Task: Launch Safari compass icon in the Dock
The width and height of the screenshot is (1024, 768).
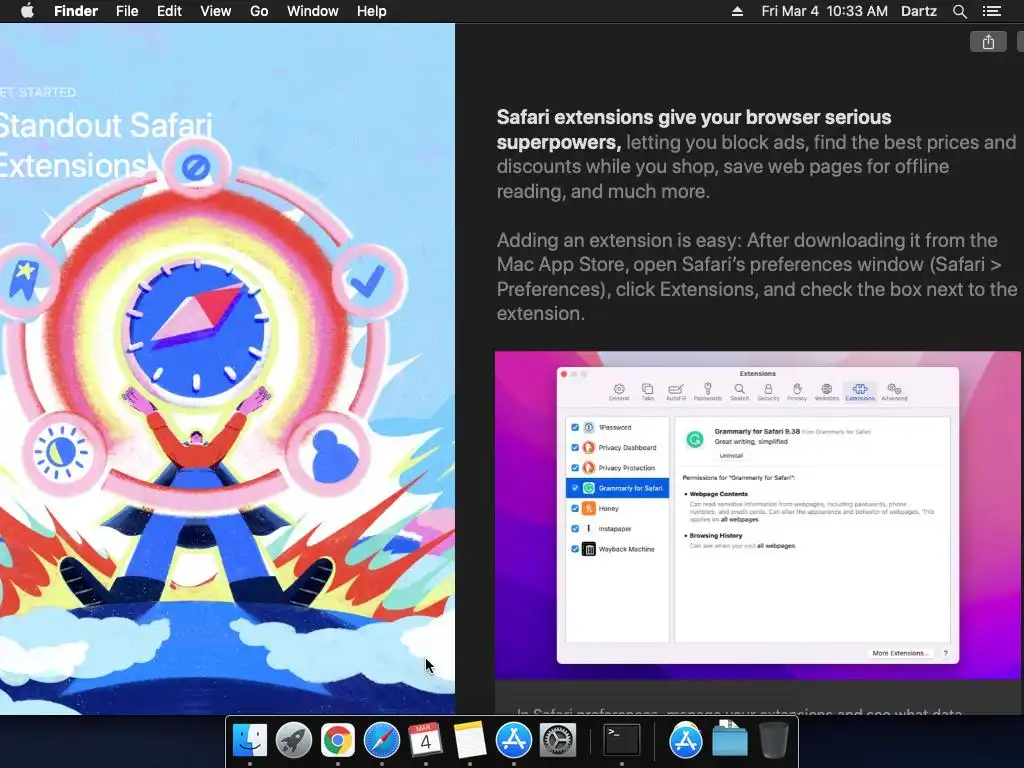Action: (381, 741)
